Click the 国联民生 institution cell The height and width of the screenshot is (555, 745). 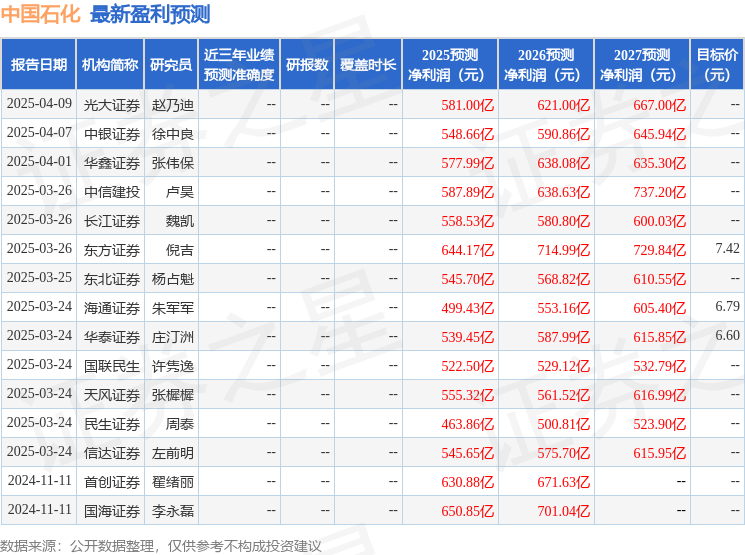coord(112,366)
